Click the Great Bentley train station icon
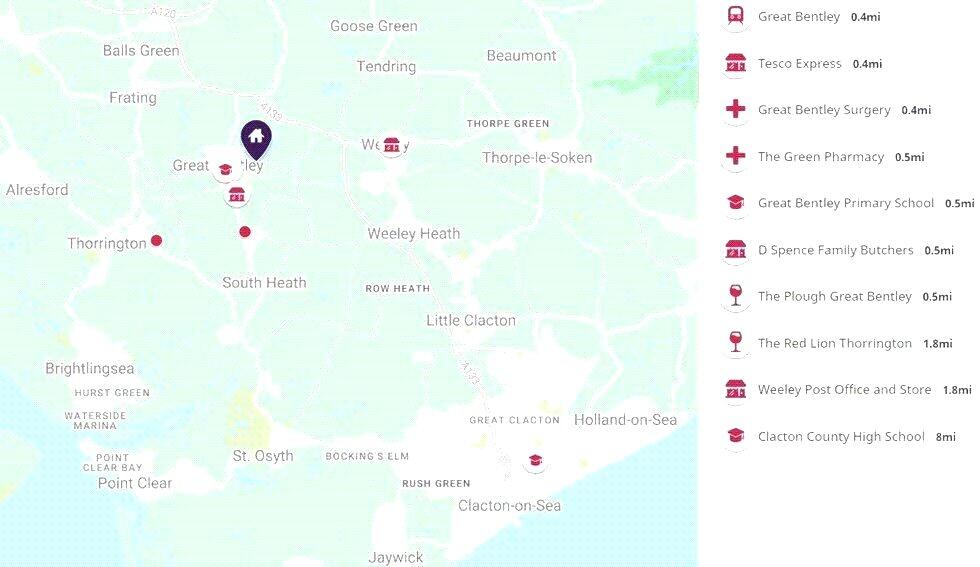The width and height of the screenshot is (980, 567). (736, 16)
